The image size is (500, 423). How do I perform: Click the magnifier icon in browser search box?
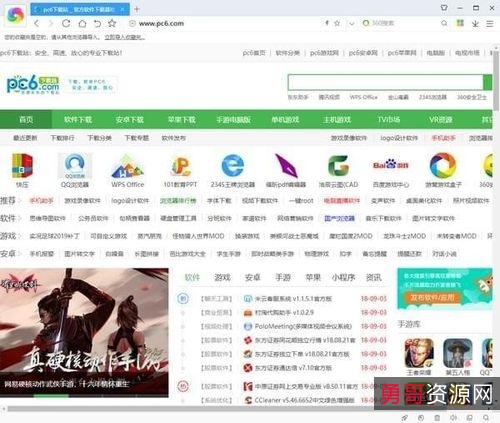tap(444, 23)
